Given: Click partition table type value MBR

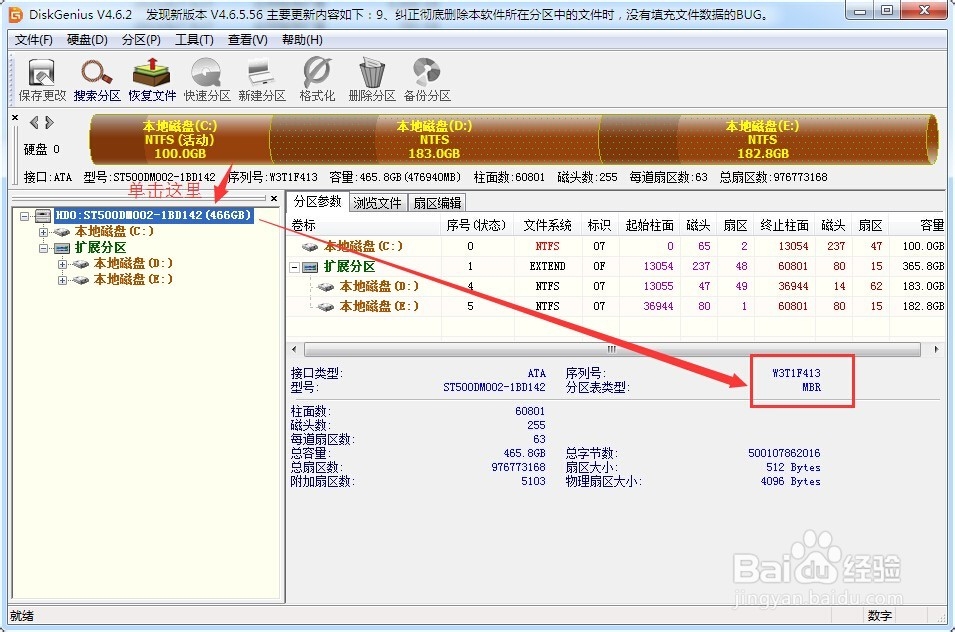Looking at the screenshot, I should point(811,387).
